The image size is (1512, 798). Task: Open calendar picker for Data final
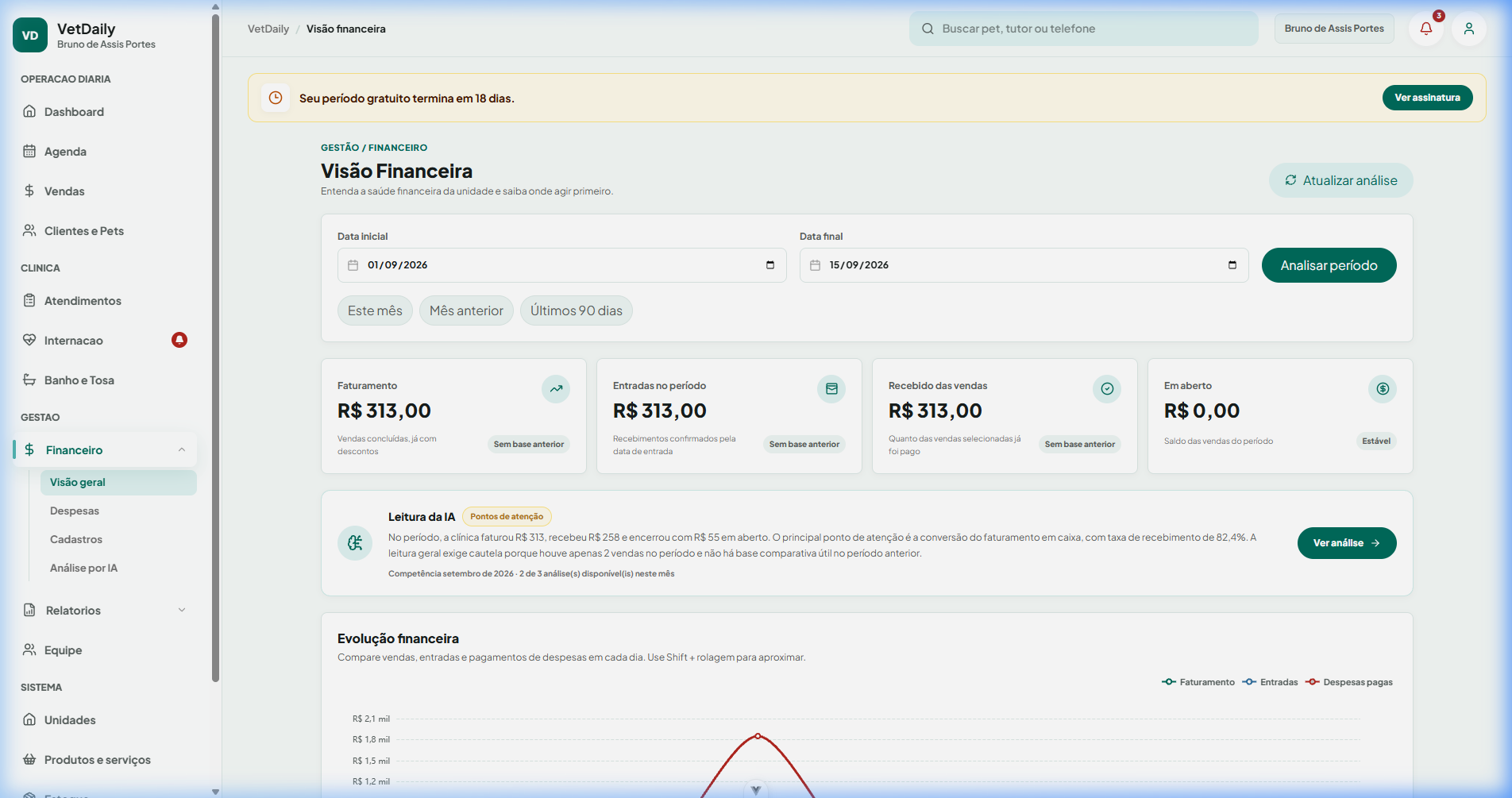tap(1232, 265)
